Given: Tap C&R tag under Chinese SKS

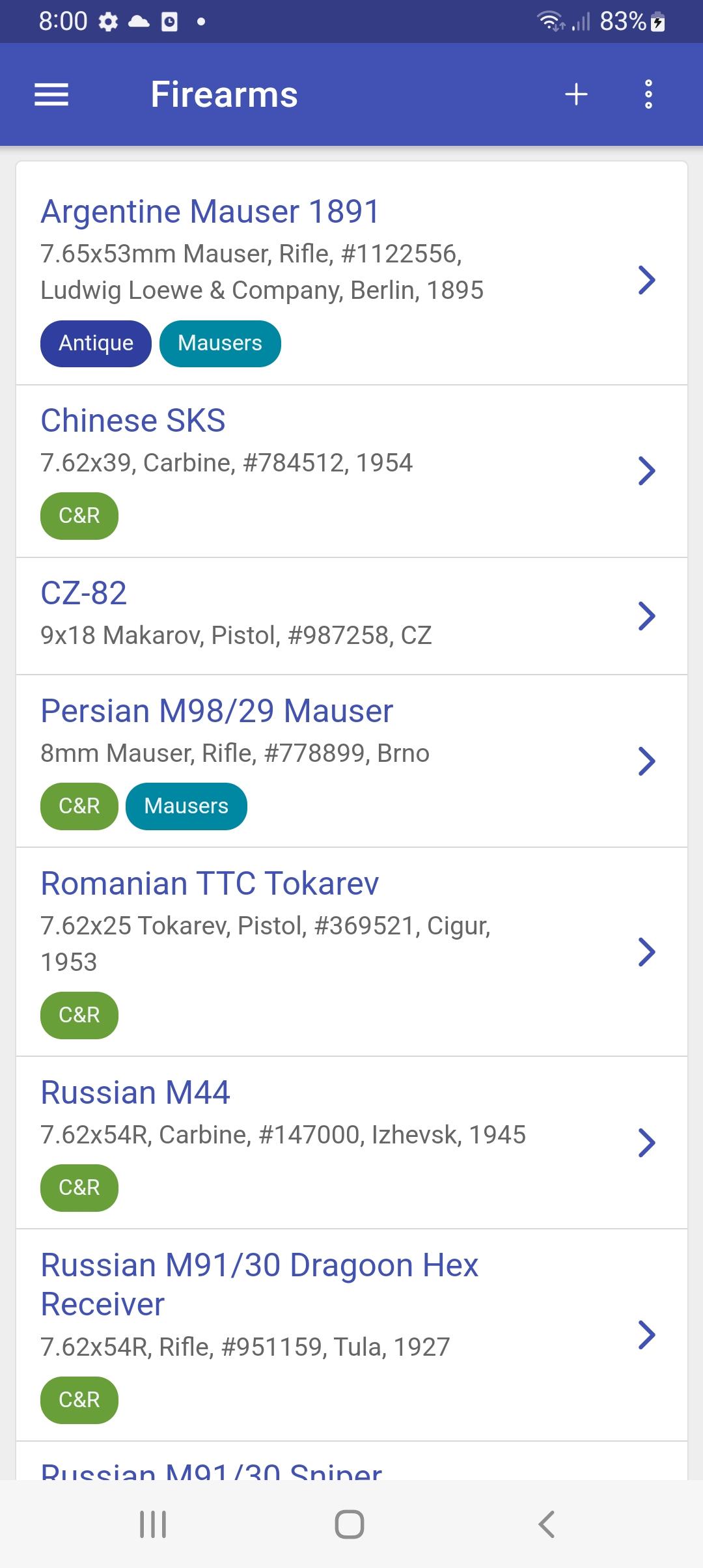Looking at the screenshot, I should 79,516.
